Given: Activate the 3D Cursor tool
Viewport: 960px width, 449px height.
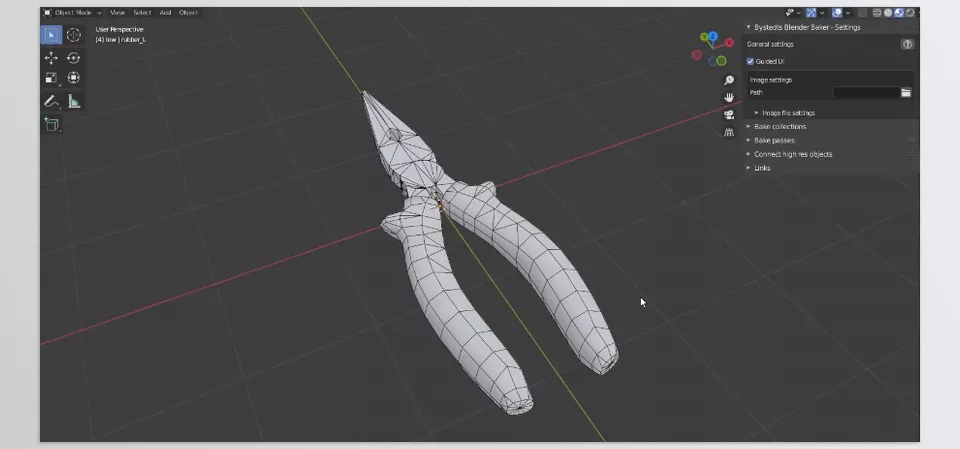Looking at the screenshot, I should pos(73,35).
